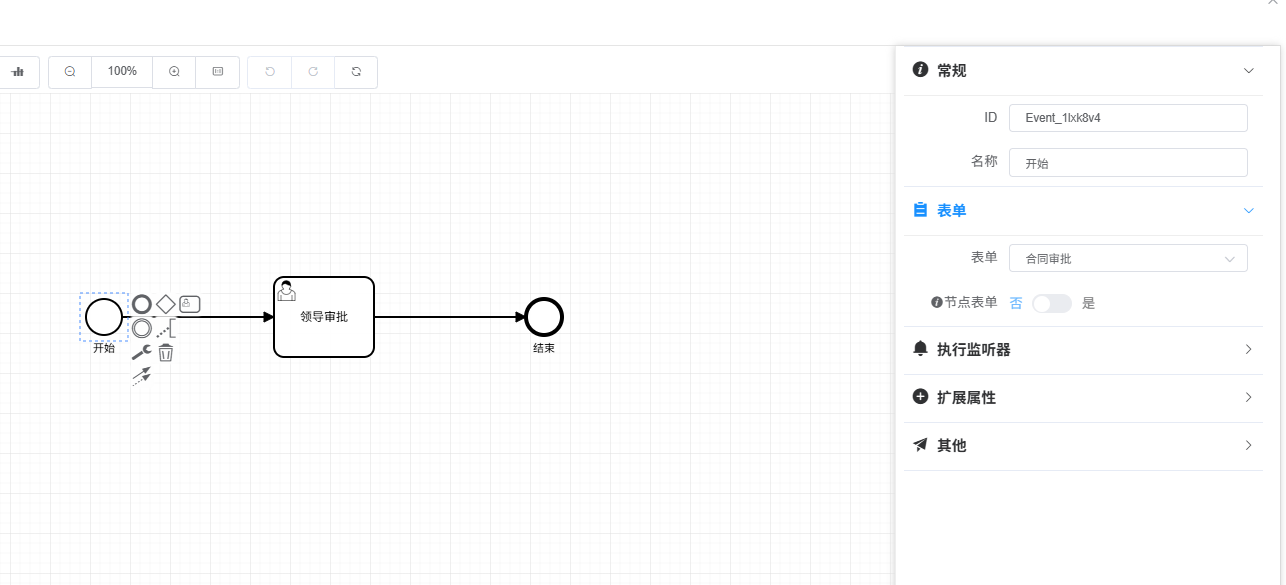The height and width of the screenshot is (585, 1286).
Task: Append a gateway diamond from context pad
Action: pyautogui.click(x=166, y=304)
